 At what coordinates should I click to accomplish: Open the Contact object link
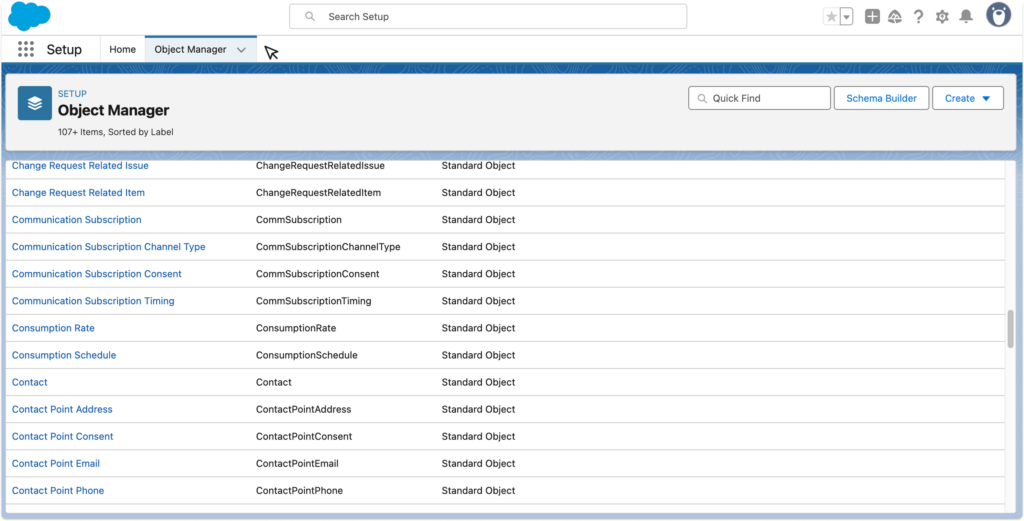[30, 382]
